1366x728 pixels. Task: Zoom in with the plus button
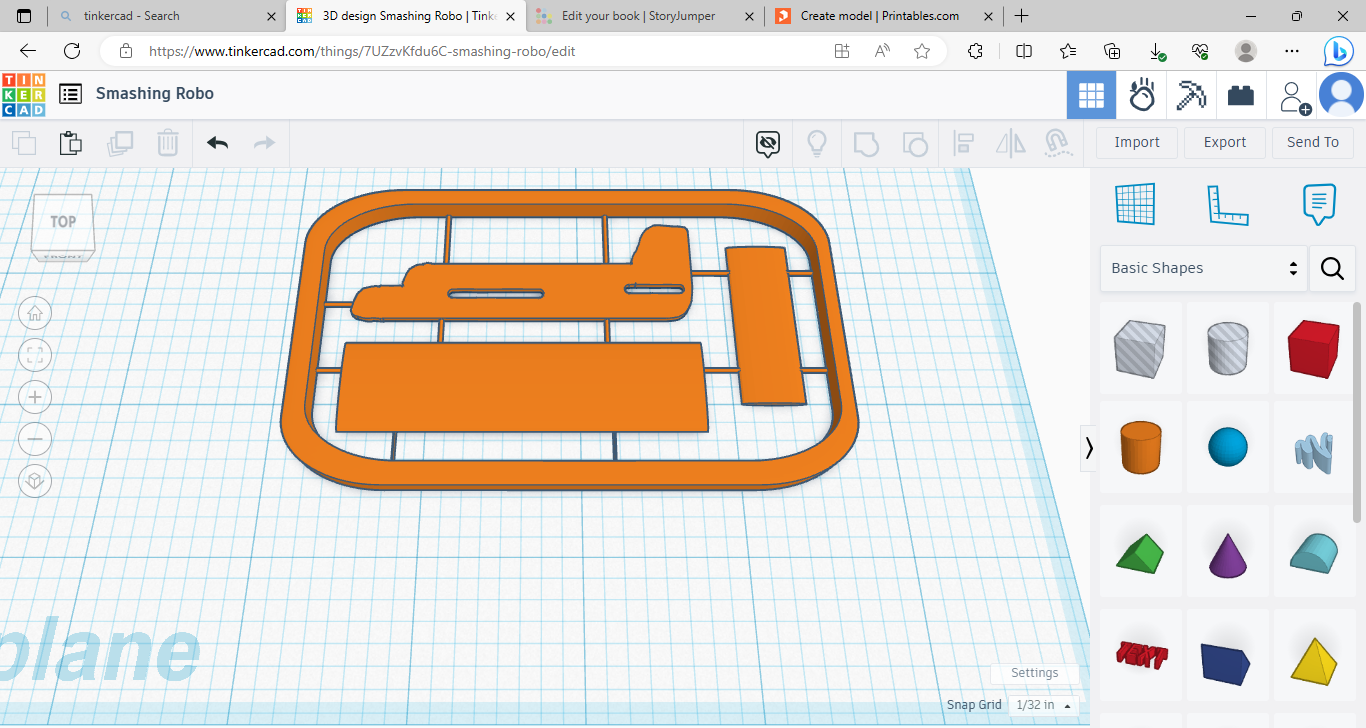click(35, 397)
